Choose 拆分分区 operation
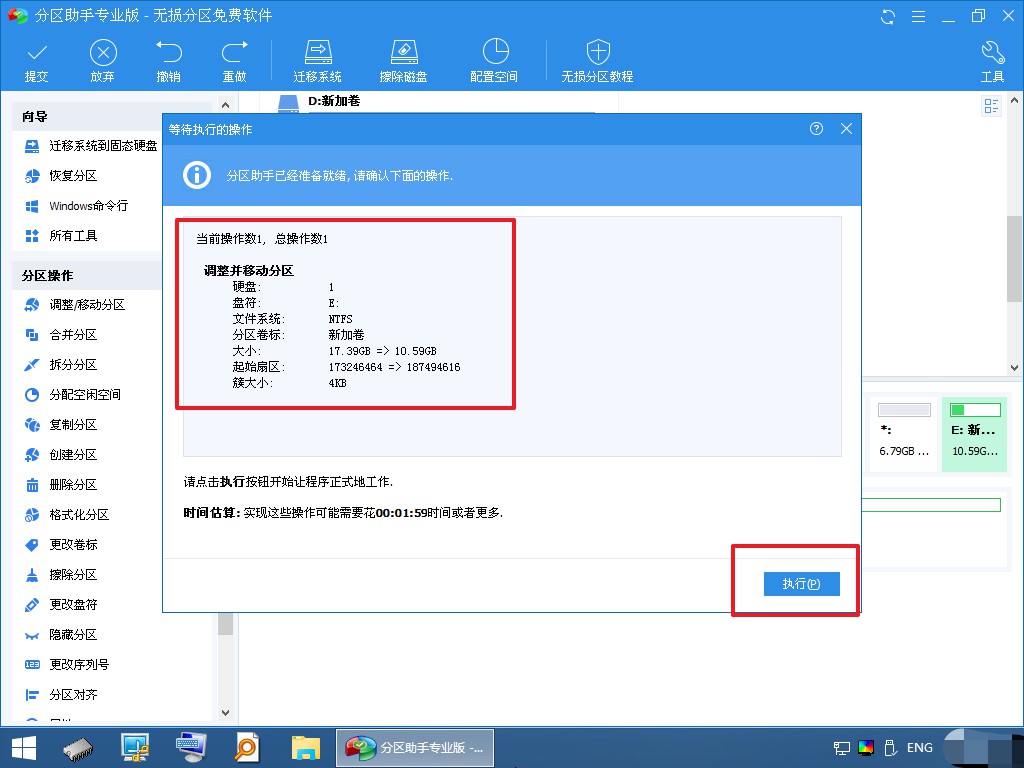Image resolution: width=1024 pixels, height=768 pixels. pos(61,365)
